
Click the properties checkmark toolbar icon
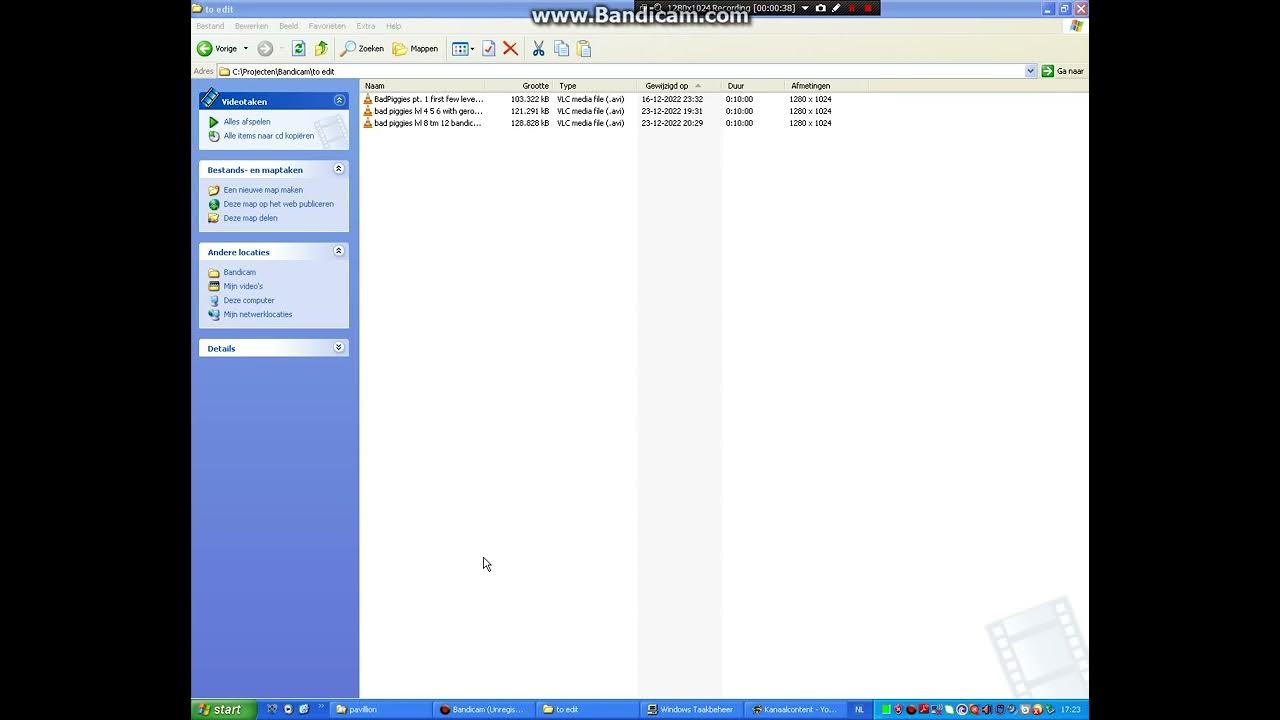(x=489, y=48)
